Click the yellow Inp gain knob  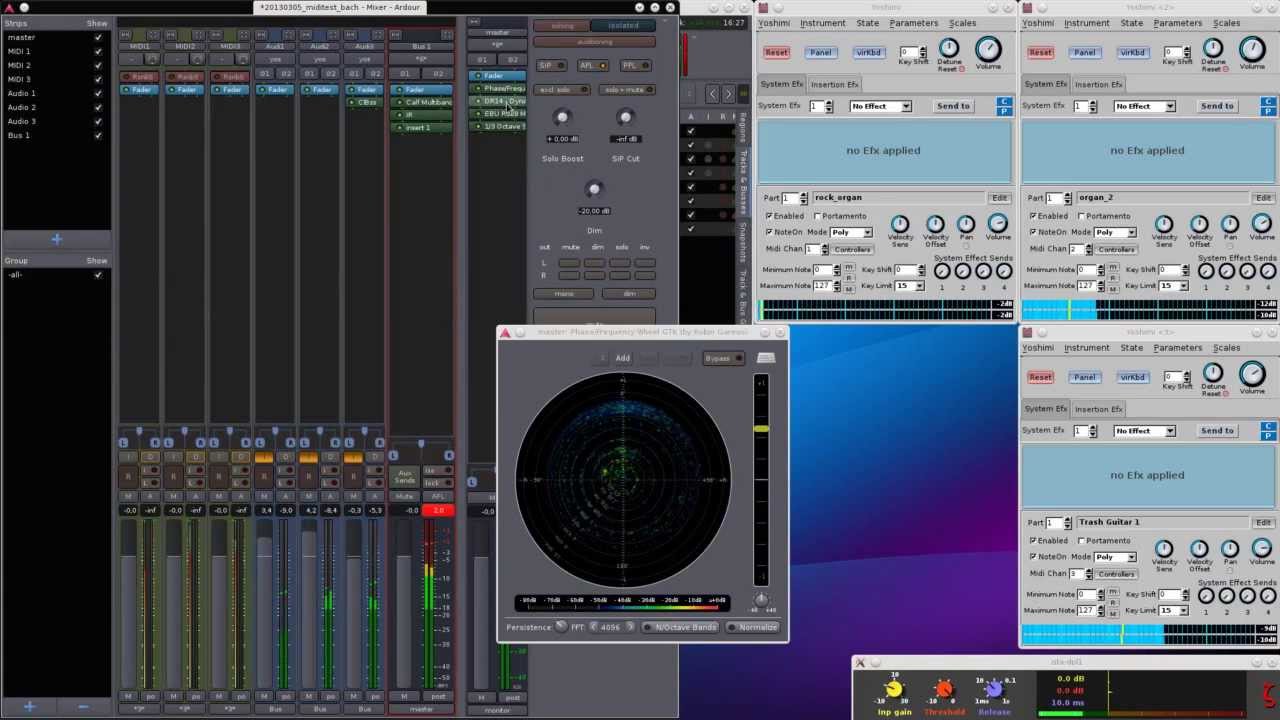pos(894,689)
